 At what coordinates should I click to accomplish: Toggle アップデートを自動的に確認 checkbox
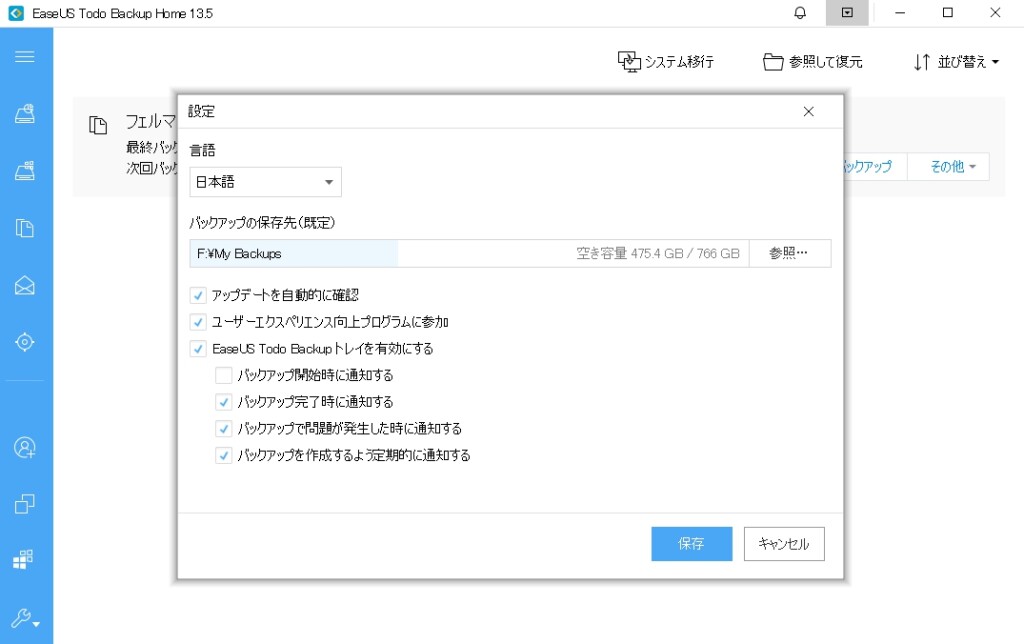(x=198, y=295)
